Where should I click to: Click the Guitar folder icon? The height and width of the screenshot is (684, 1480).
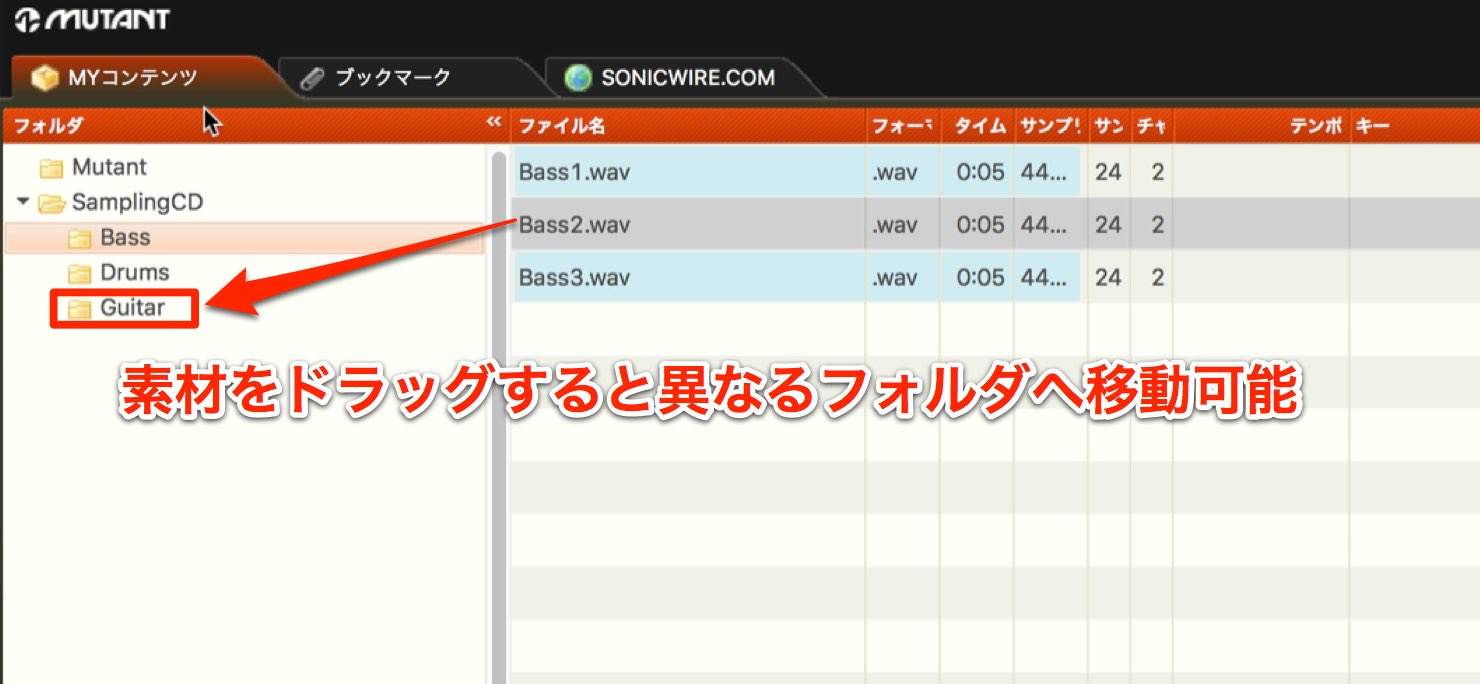click(x=80, y=309)
